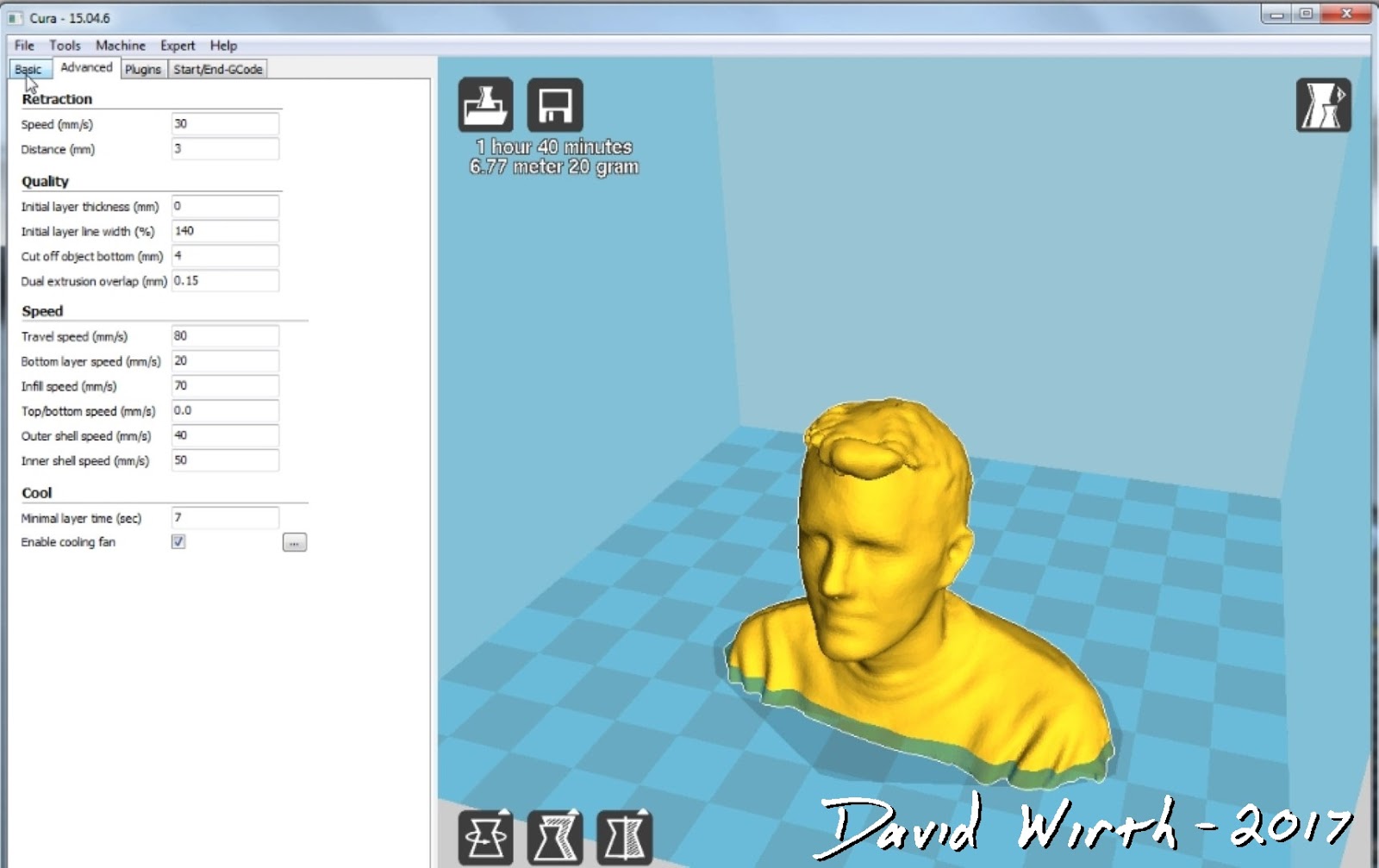This screenshot has height=868, width=1379.
Task: Open the Machine menu
Action: tap(120, 45)
